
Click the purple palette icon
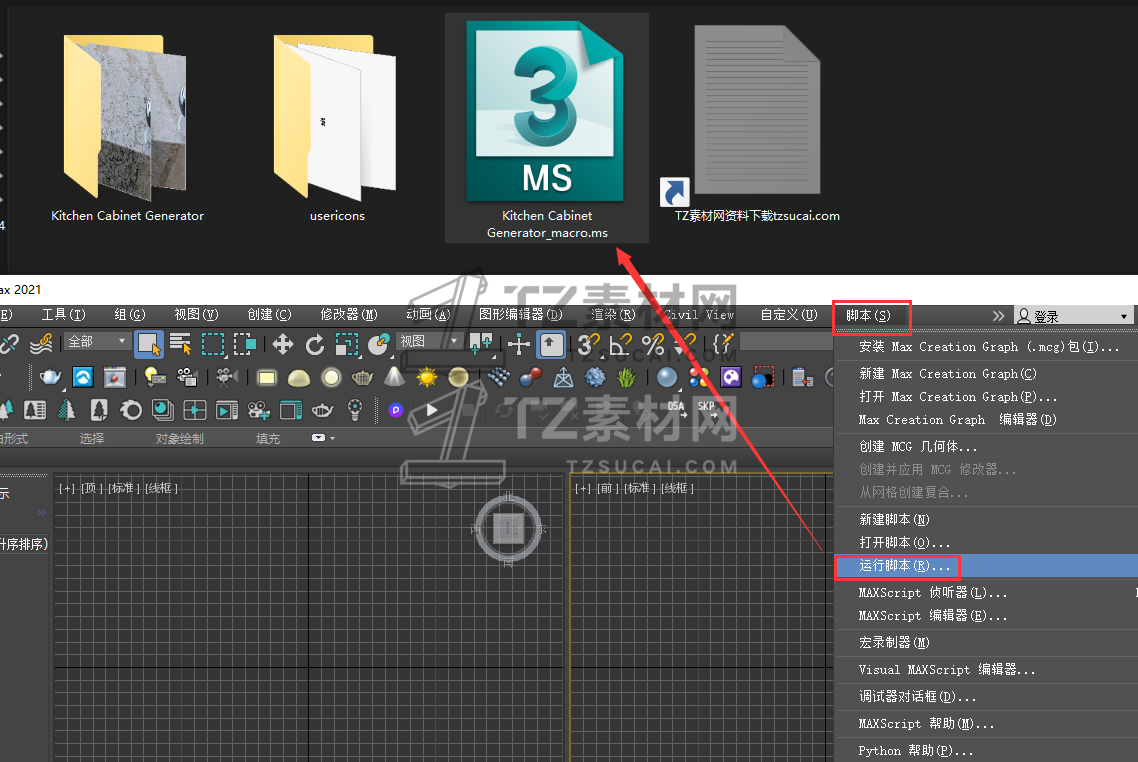coord(731,377)
